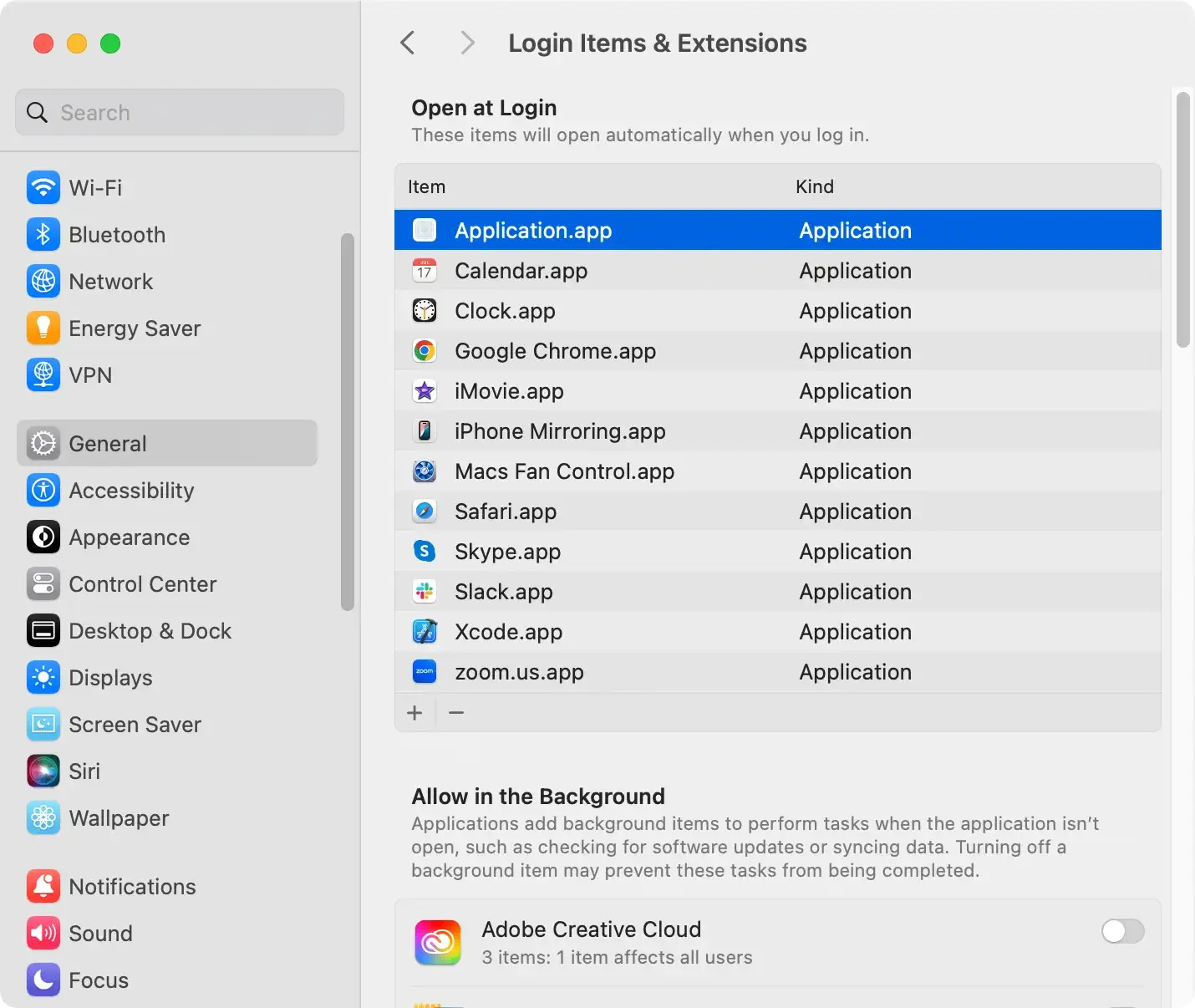Click the General gear icon
Image resolution: width=1195 pixels, height=1008 pixels.
tap(43, 443)
